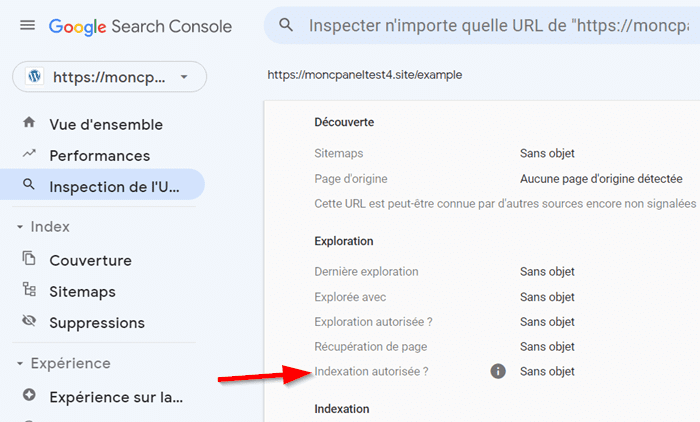Click the search icon beside Inspection de l'URL
The height and width of the screenshot is (422, 700).
pyautogui.click(x=29, y=184)
